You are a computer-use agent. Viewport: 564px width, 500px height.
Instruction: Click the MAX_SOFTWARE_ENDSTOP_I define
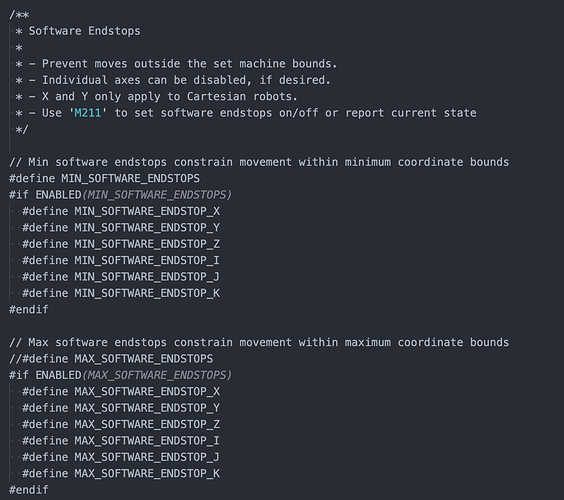[x=121, y=441]
